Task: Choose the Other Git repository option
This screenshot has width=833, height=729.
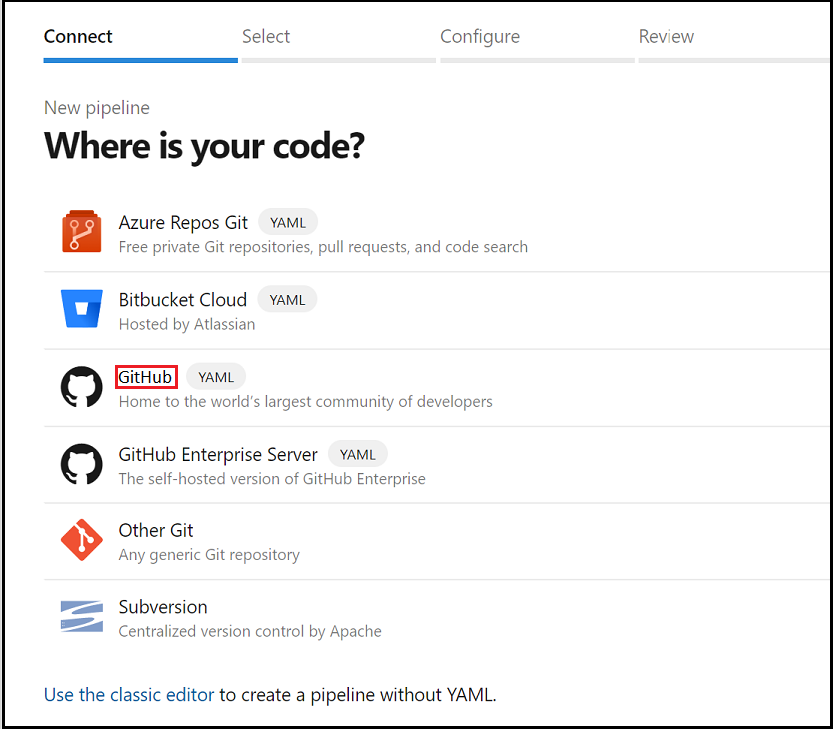Action: click(x=156, y=530)
